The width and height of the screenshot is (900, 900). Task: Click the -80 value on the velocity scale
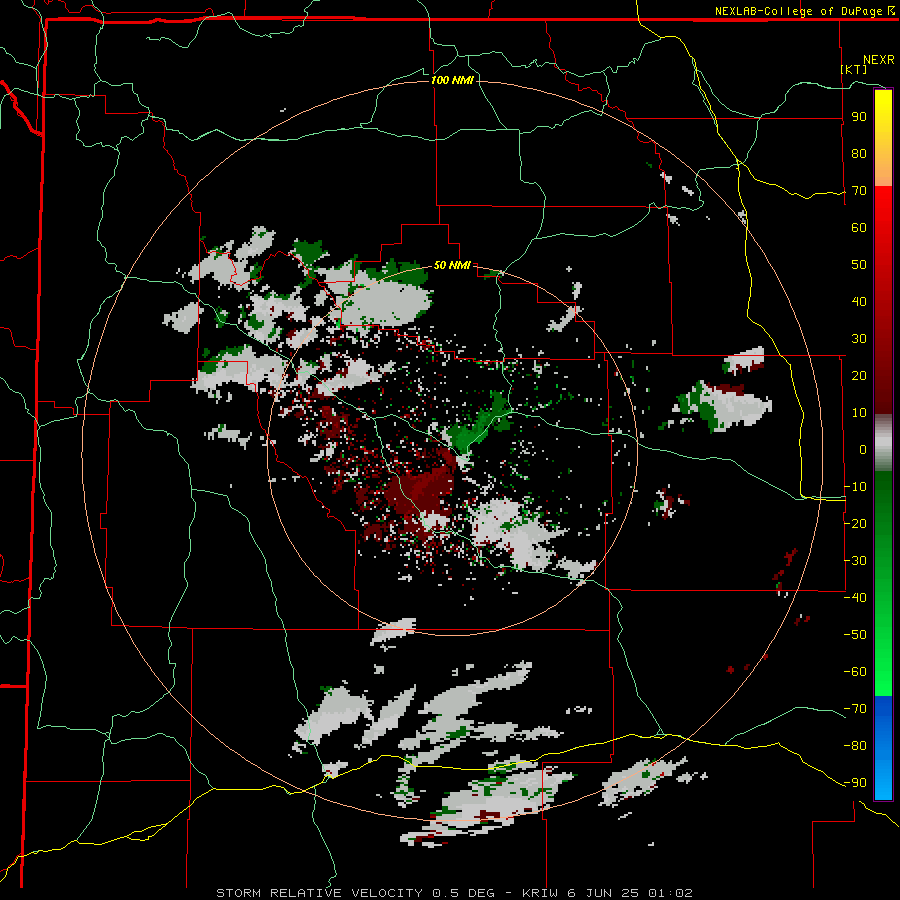point(855,746)
